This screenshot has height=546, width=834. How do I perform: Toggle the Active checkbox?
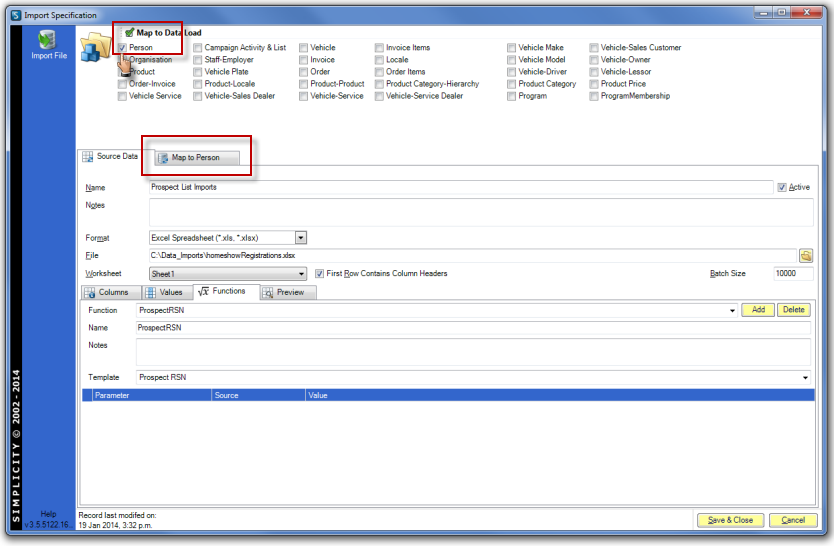[781, 187]
